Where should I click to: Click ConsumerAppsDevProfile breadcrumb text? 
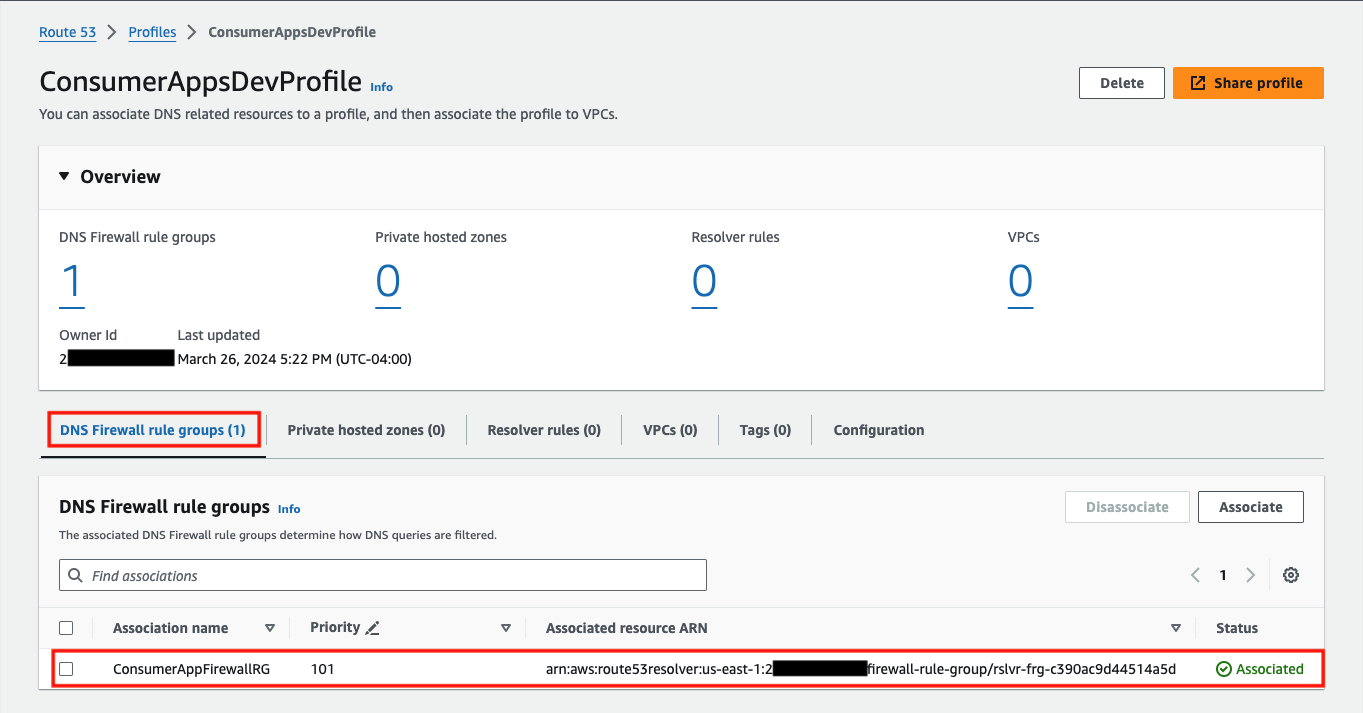(292, 32)
